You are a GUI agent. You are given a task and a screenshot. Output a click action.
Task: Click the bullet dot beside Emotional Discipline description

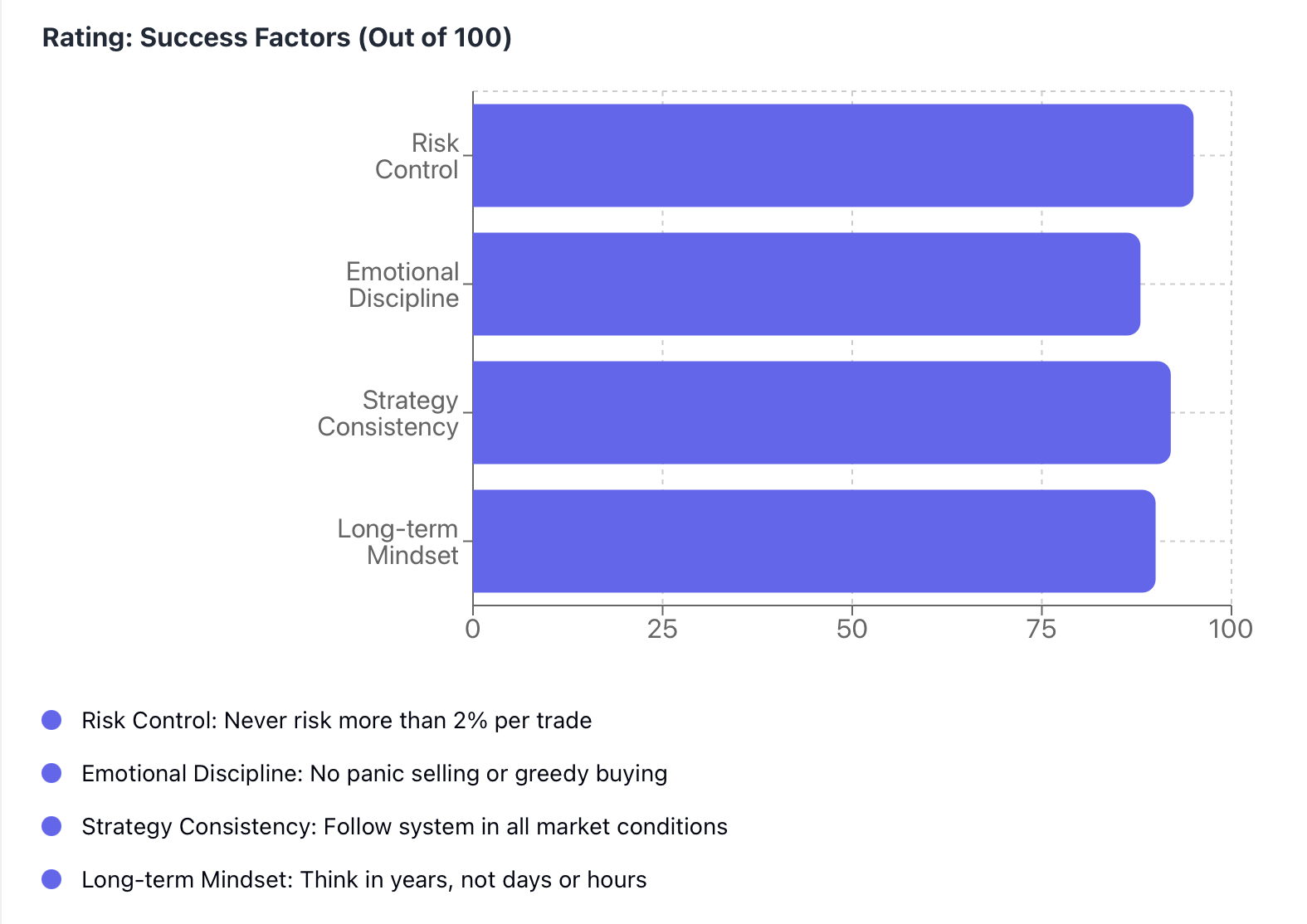(x=51, y=773)
